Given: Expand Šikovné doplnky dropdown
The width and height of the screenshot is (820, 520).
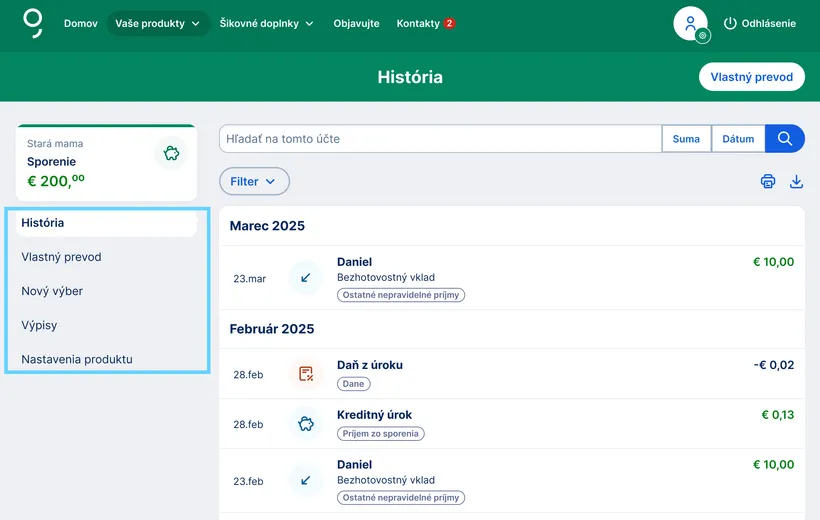Looking at the screenshot, I should click(266, 23).
